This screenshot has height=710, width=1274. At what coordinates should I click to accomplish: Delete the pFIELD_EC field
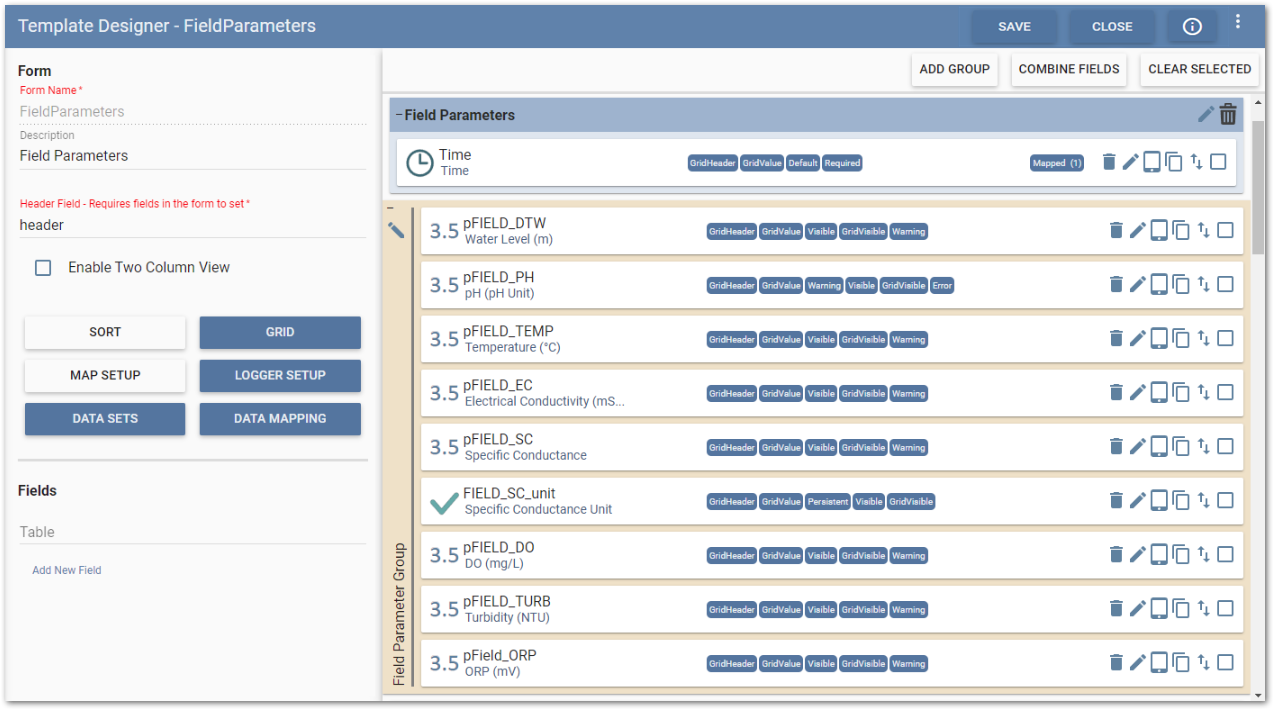[1116, 392]
